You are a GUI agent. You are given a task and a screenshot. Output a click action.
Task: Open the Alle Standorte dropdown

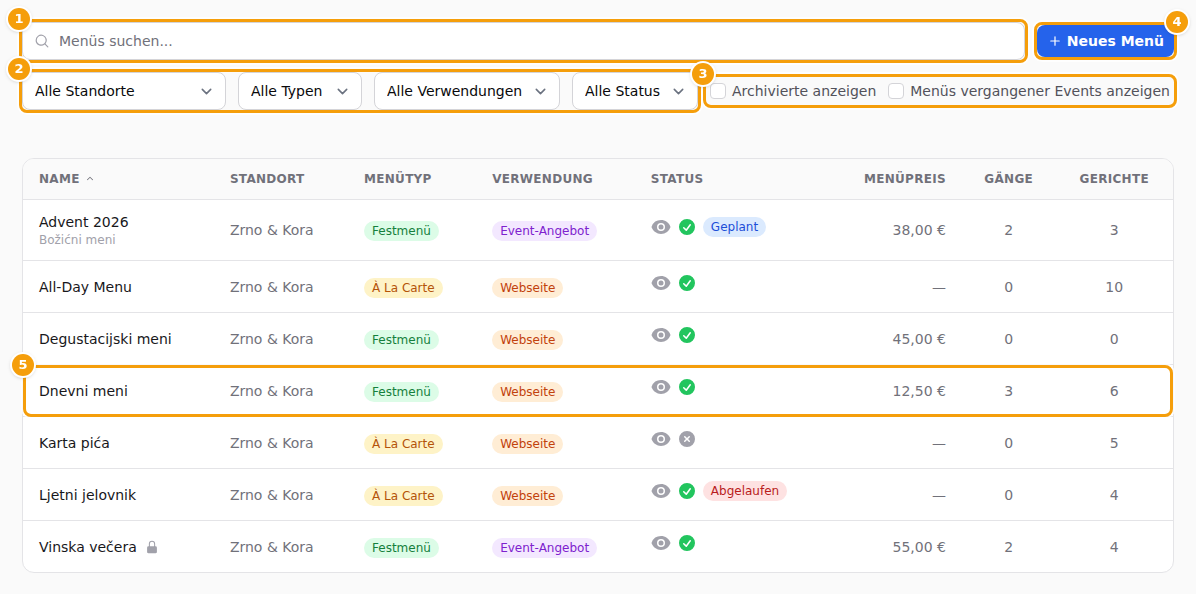(124, 92)
